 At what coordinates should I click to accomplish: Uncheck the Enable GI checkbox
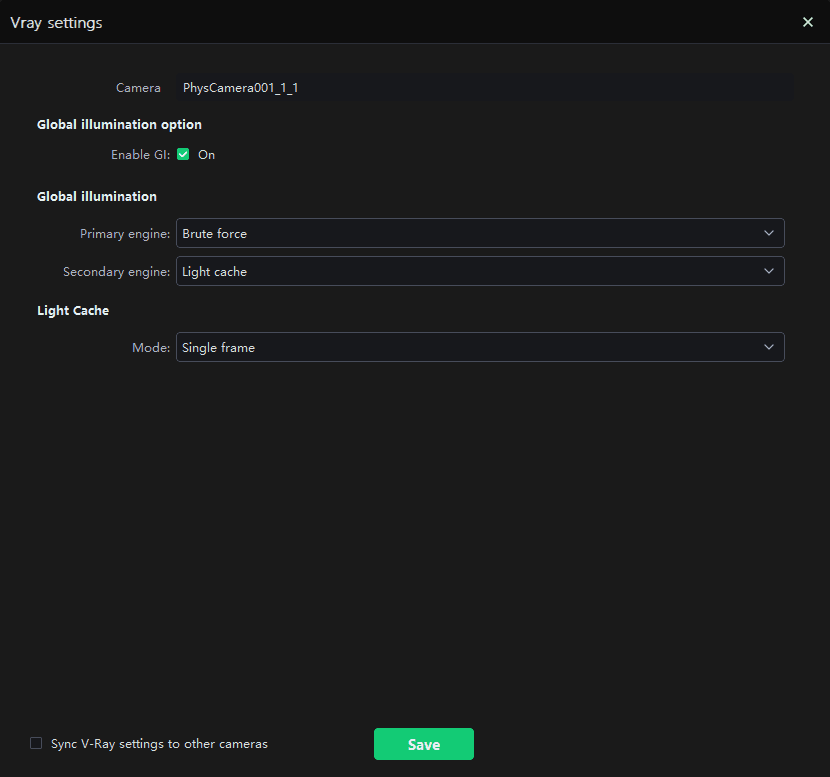183,155
